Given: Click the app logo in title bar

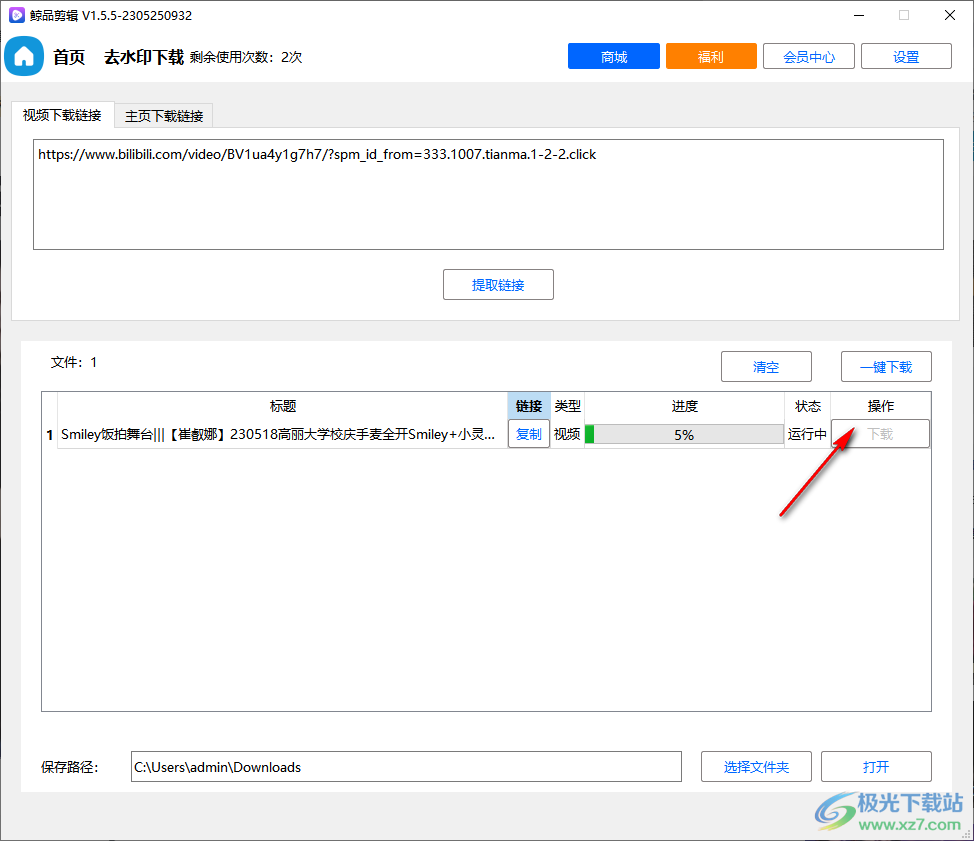Looking at the screenshot, I should coord(17,15).
